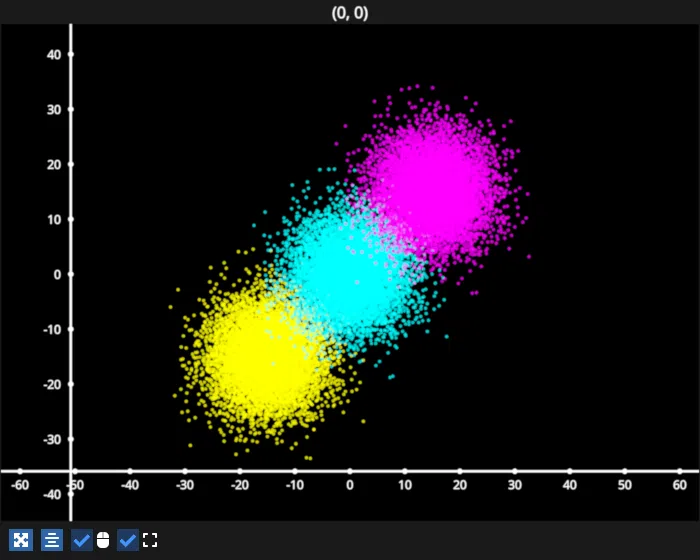The width and height of the screenshot is (700, 560).
Task: Click the auto-scale scene button with four arrows
Action: click(x=21, y=540)
